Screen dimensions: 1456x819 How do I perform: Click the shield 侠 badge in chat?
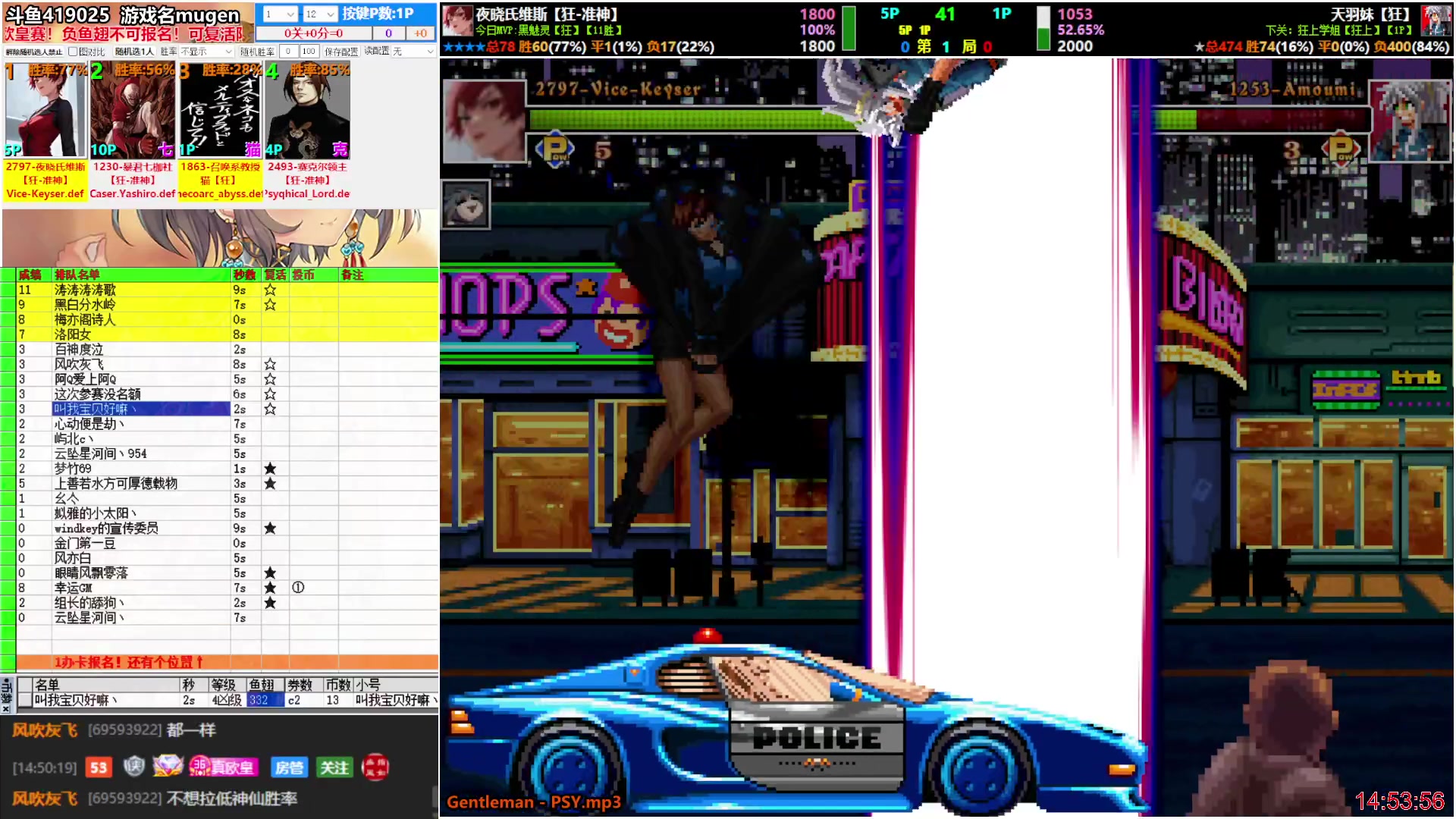coord(134,767)
